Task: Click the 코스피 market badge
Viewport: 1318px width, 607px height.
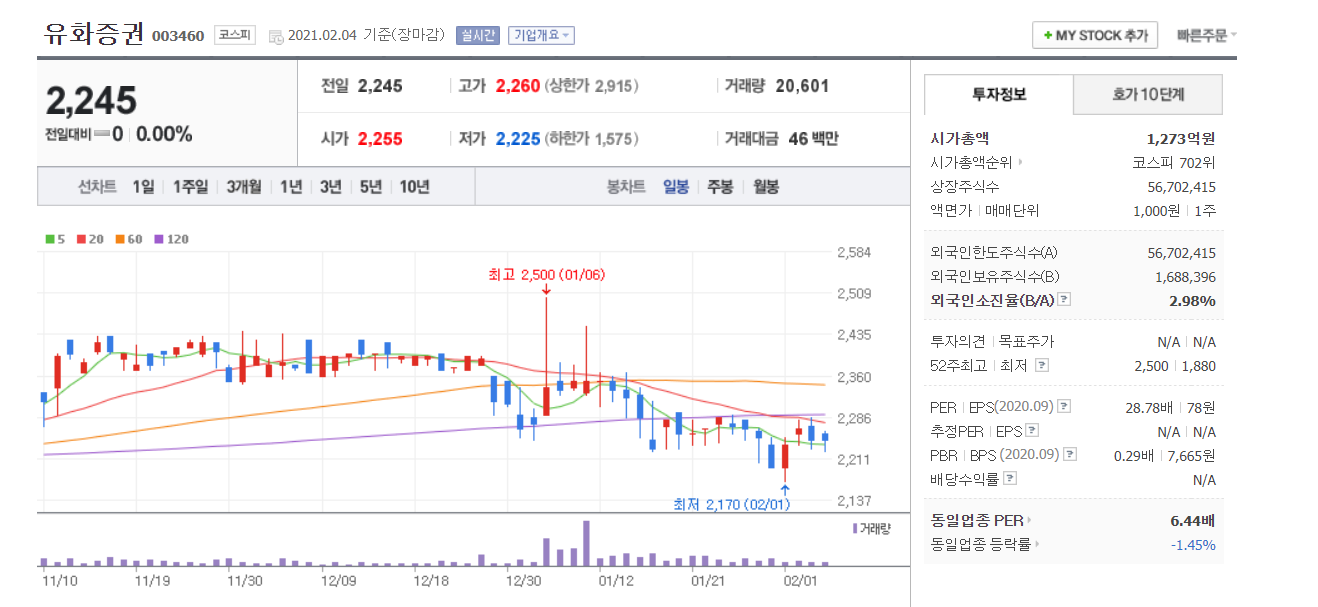Action: [x=235, y=35]
